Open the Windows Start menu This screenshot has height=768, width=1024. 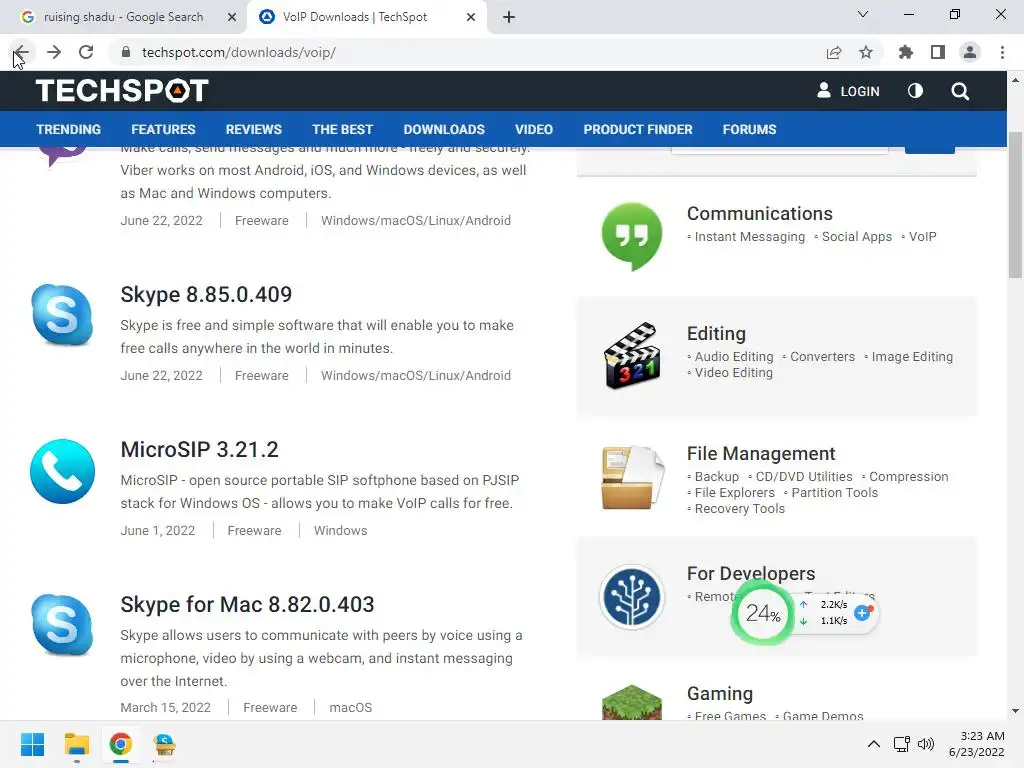coord(33,744)
